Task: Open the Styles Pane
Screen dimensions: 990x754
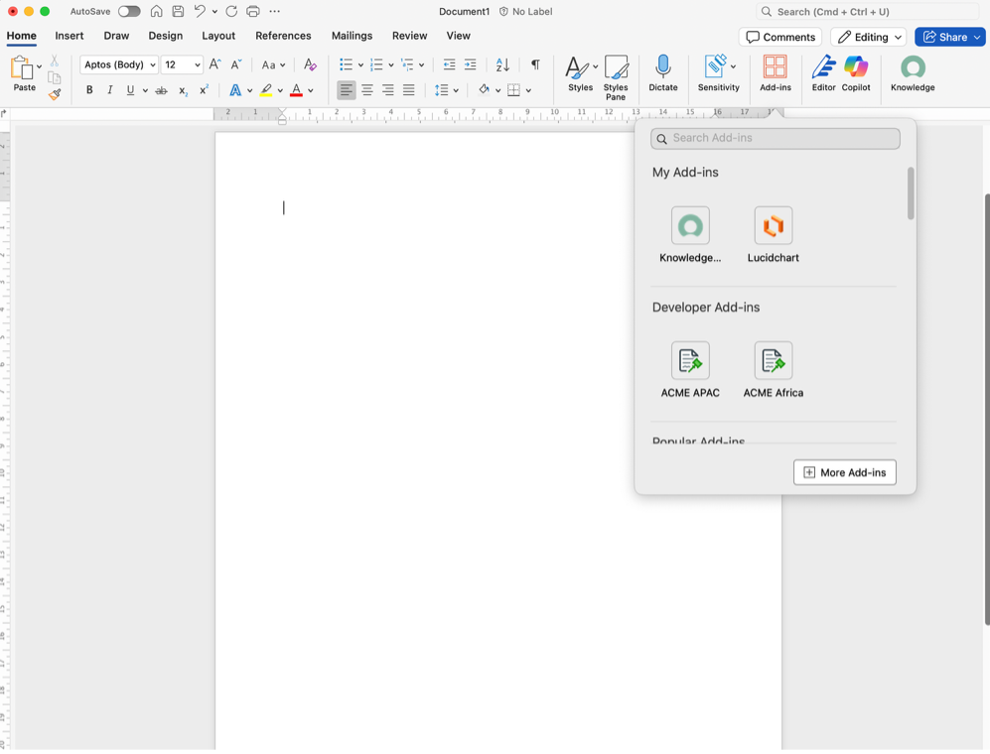Action: tap(616, 73)
